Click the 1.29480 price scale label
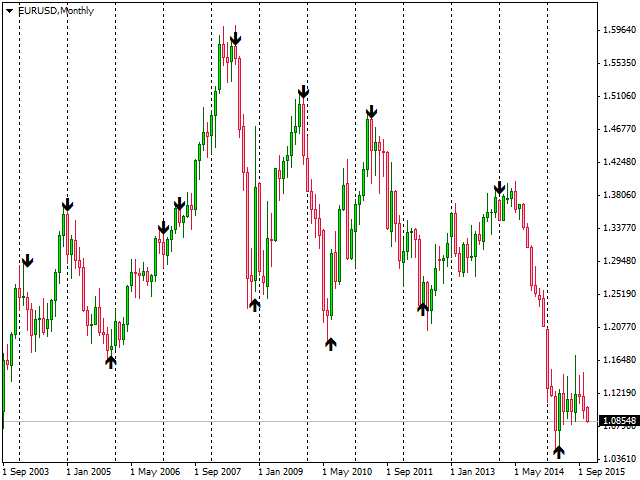Image resolution: width=640 pixels, height=480 pixels. point(617,261)
